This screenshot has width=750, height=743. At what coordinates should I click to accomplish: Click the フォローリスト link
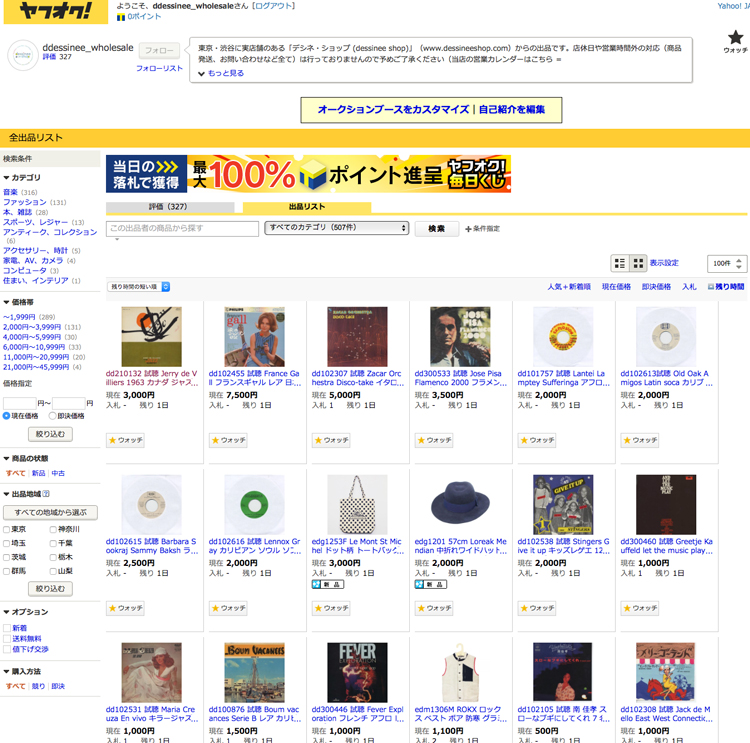(x=159, y=68)
